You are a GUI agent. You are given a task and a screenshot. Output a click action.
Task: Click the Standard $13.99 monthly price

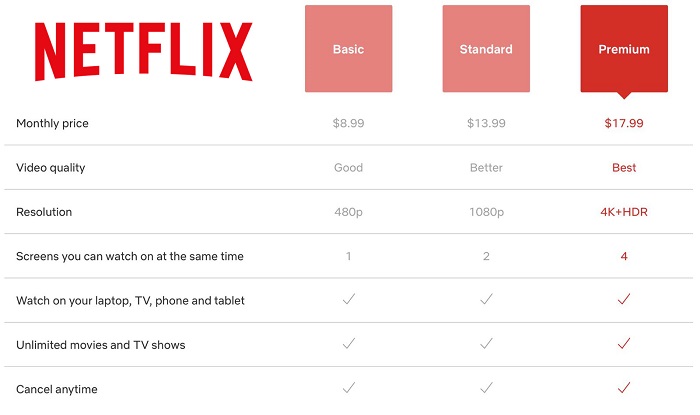486,124
